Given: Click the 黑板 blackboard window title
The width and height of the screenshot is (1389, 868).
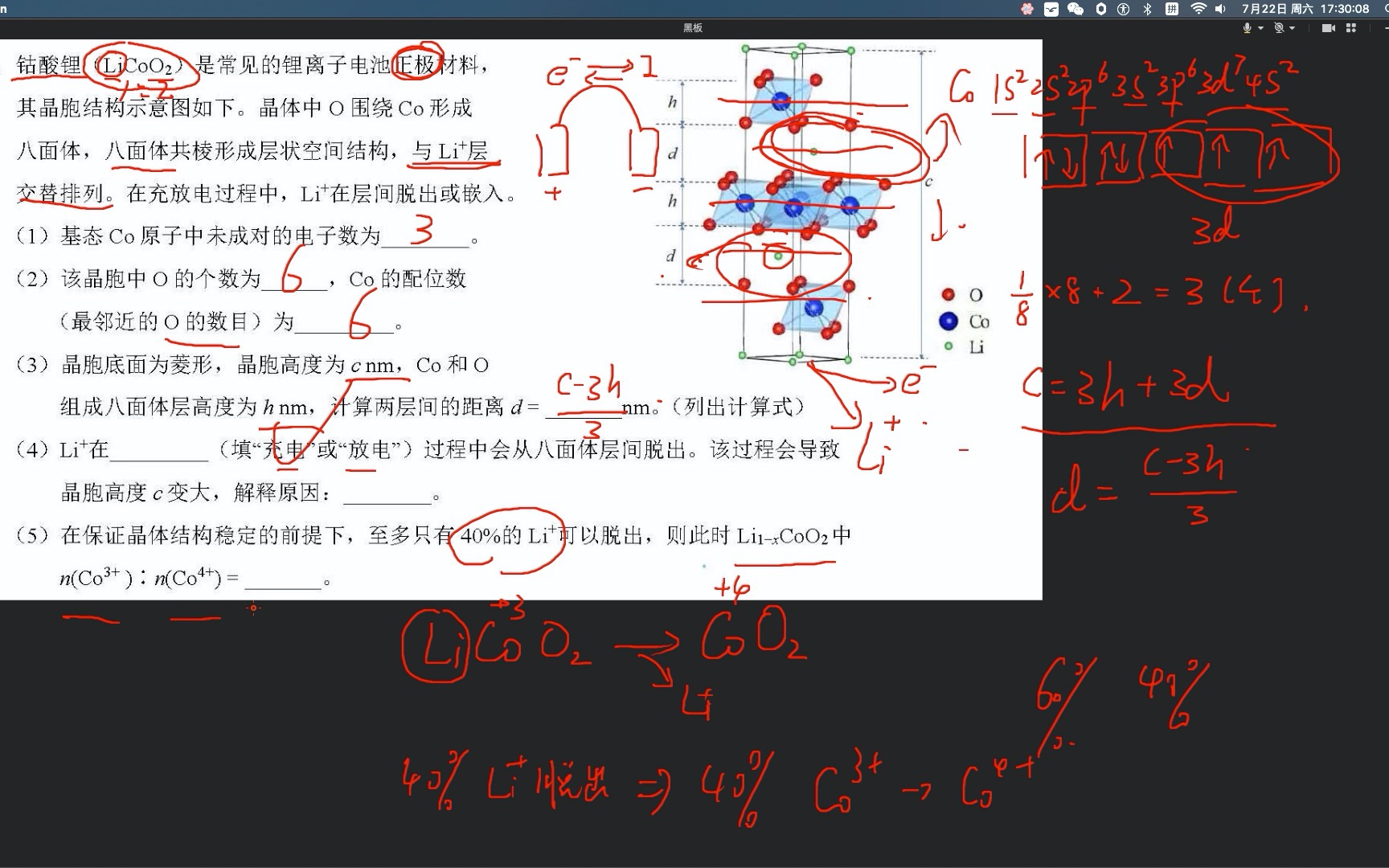Looking at the screenshot, I should coord(693,27).
